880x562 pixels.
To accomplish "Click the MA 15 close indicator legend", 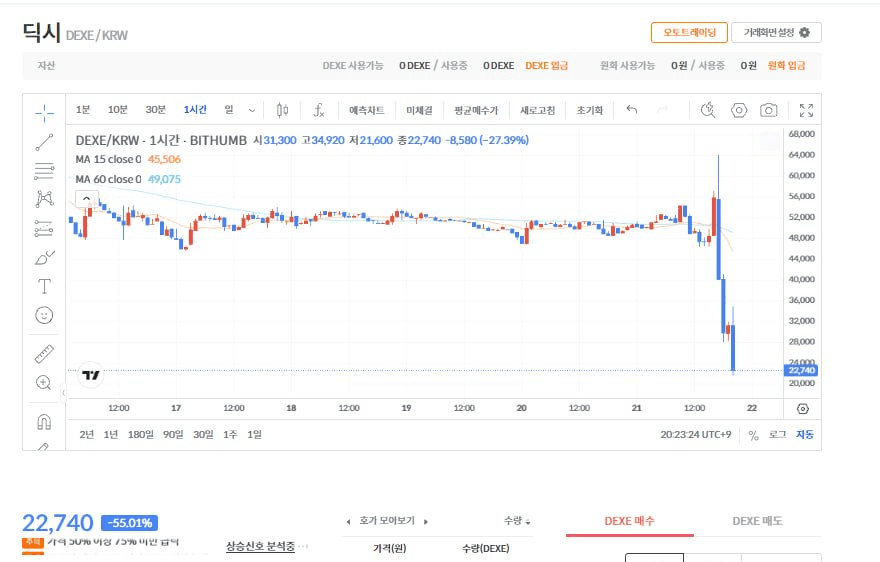I will point(108,159).
